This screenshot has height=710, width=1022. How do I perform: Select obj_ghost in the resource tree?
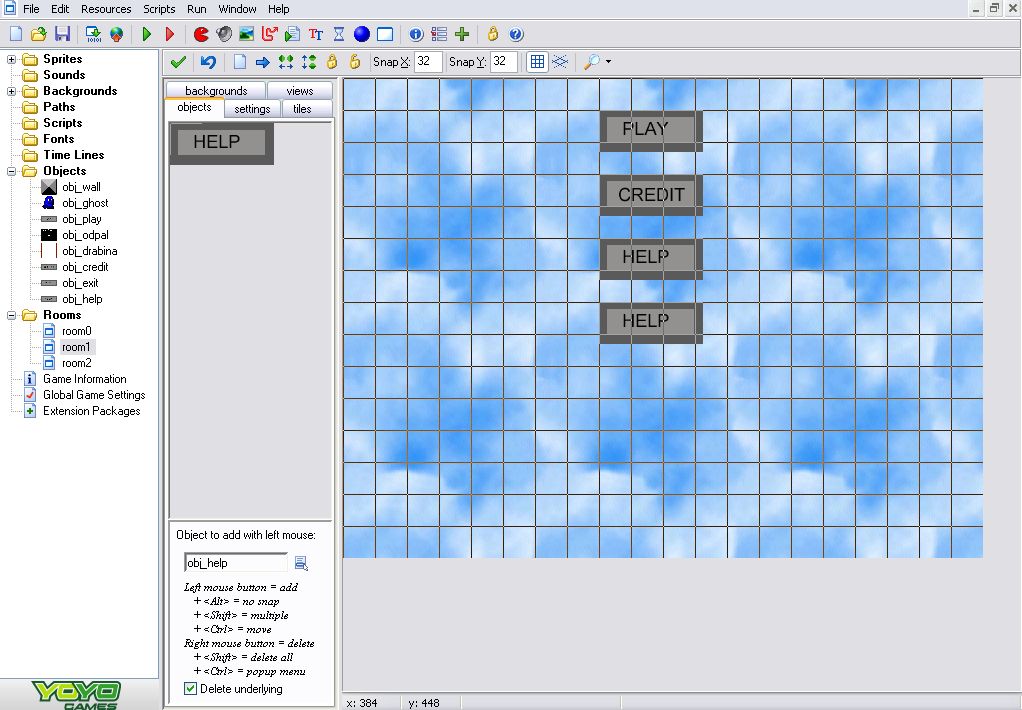[85, 203]
